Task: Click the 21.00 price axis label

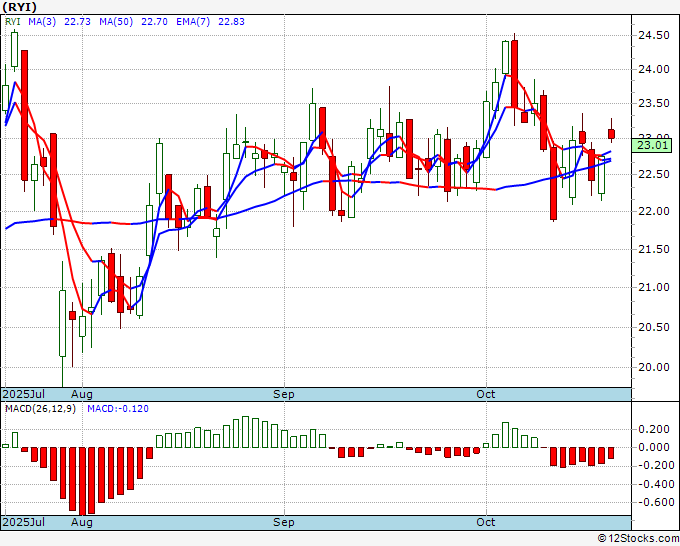Action: click(654, 287)
